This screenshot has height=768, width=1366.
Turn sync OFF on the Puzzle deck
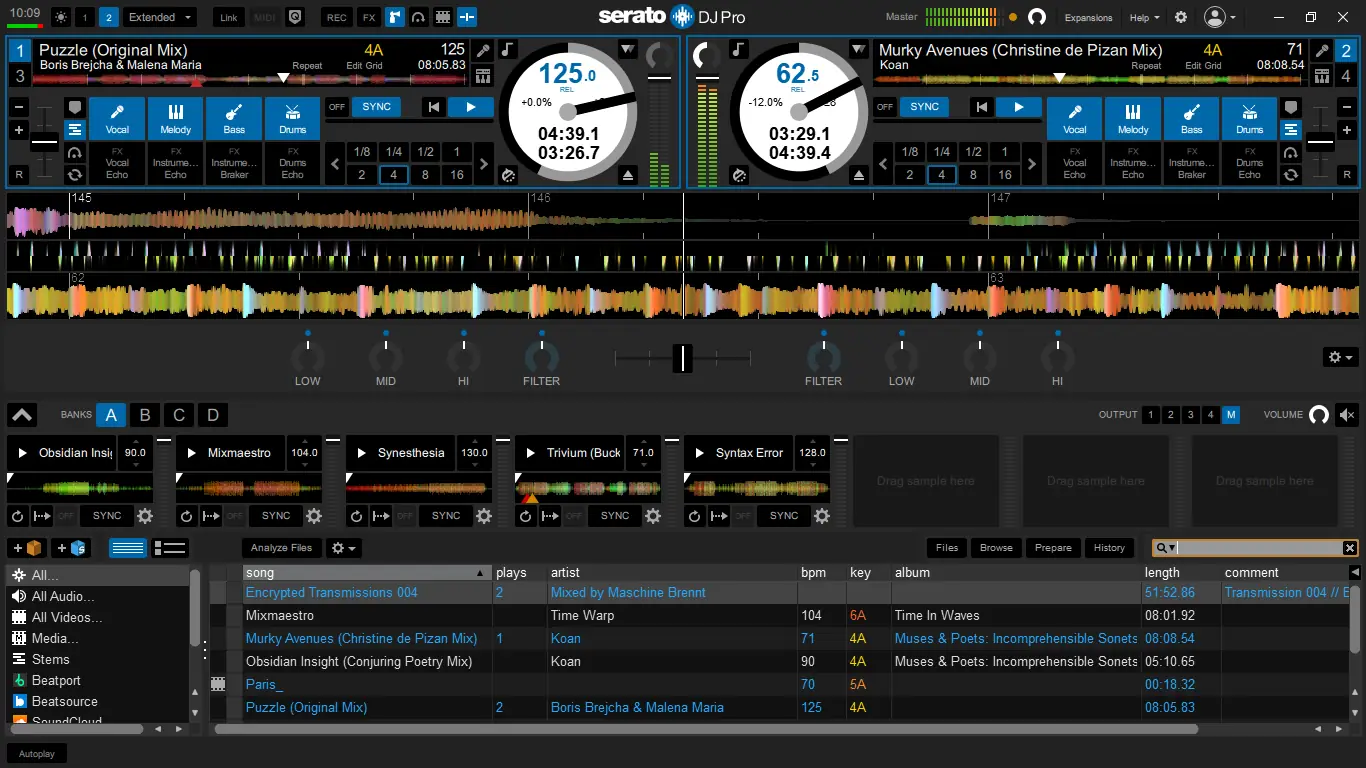click(338, 107)
